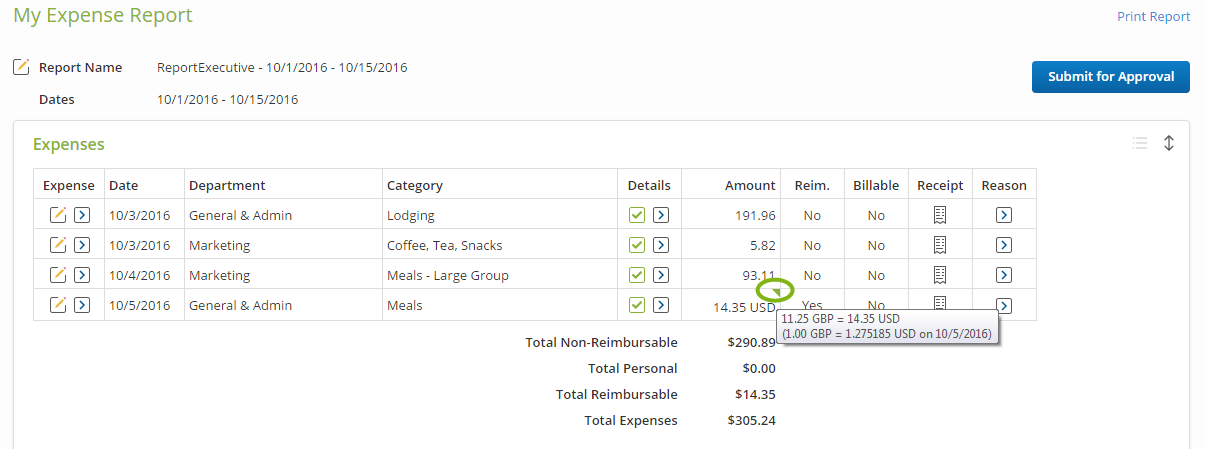Expand the Reason arrow for 10/4/2016 Marketing row
This screenshot has height=449, width=1205.
tap(1004, 275)
